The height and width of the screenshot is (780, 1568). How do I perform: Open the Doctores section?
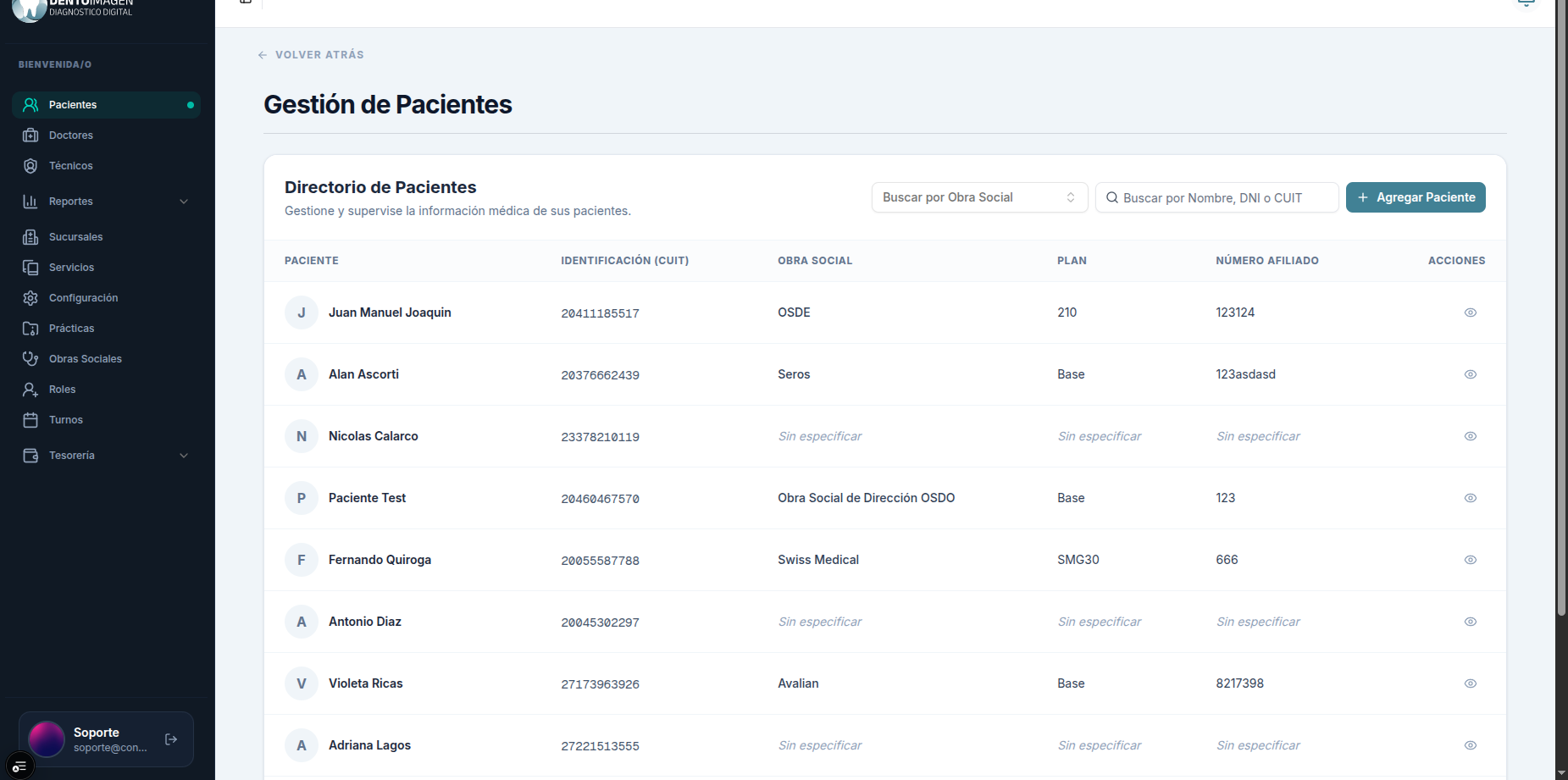click(106, 136)
